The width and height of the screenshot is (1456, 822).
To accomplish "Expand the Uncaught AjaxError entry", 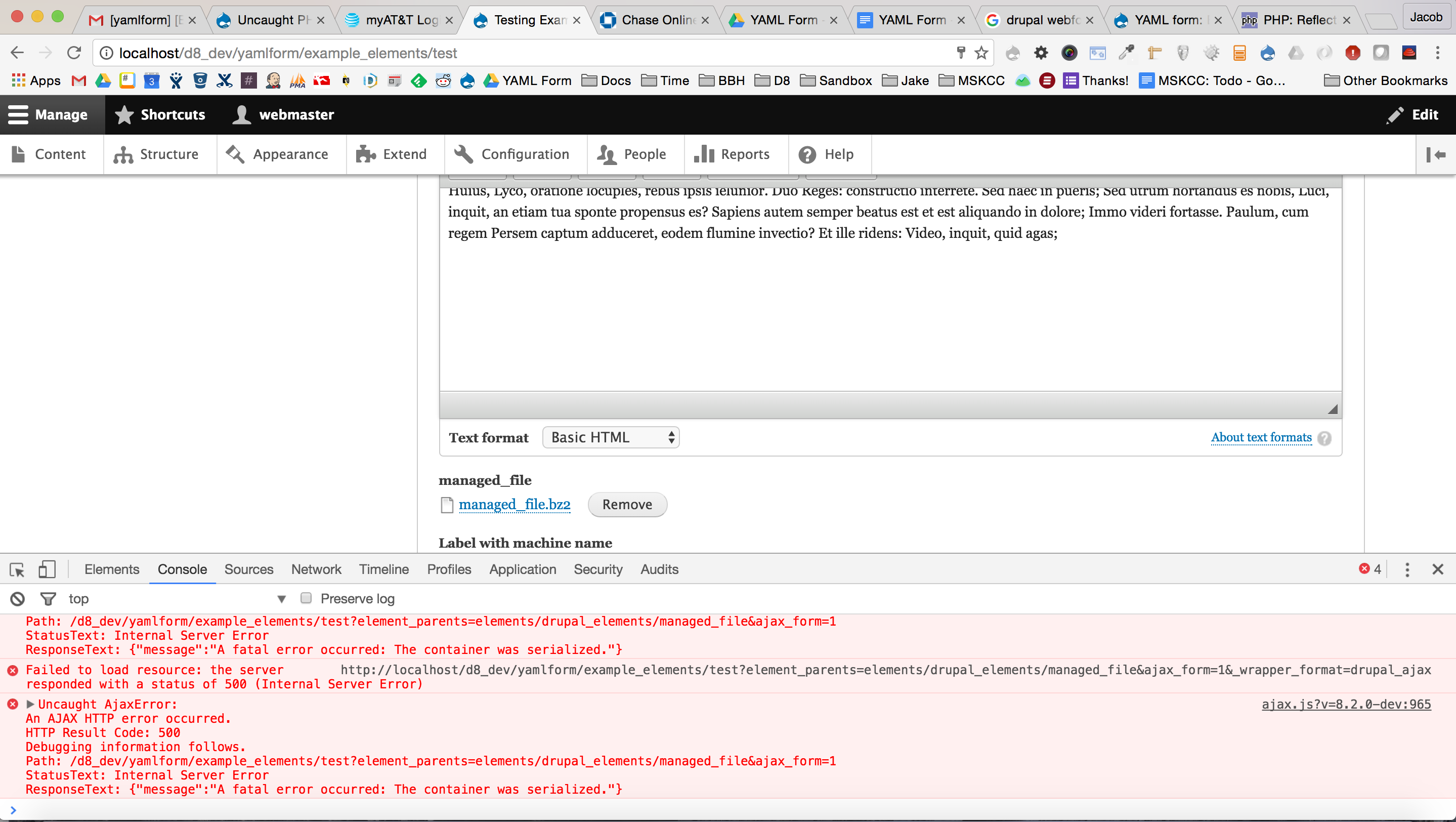I will [30, 705].
